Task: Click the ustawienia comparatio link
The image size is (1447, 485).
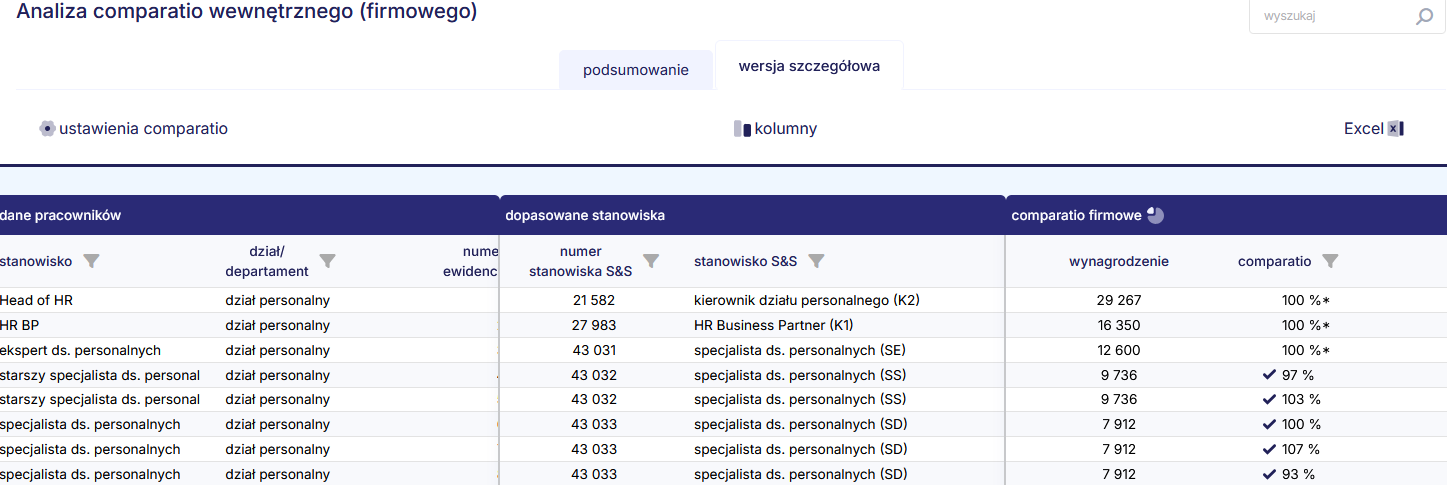Action: 143,128
